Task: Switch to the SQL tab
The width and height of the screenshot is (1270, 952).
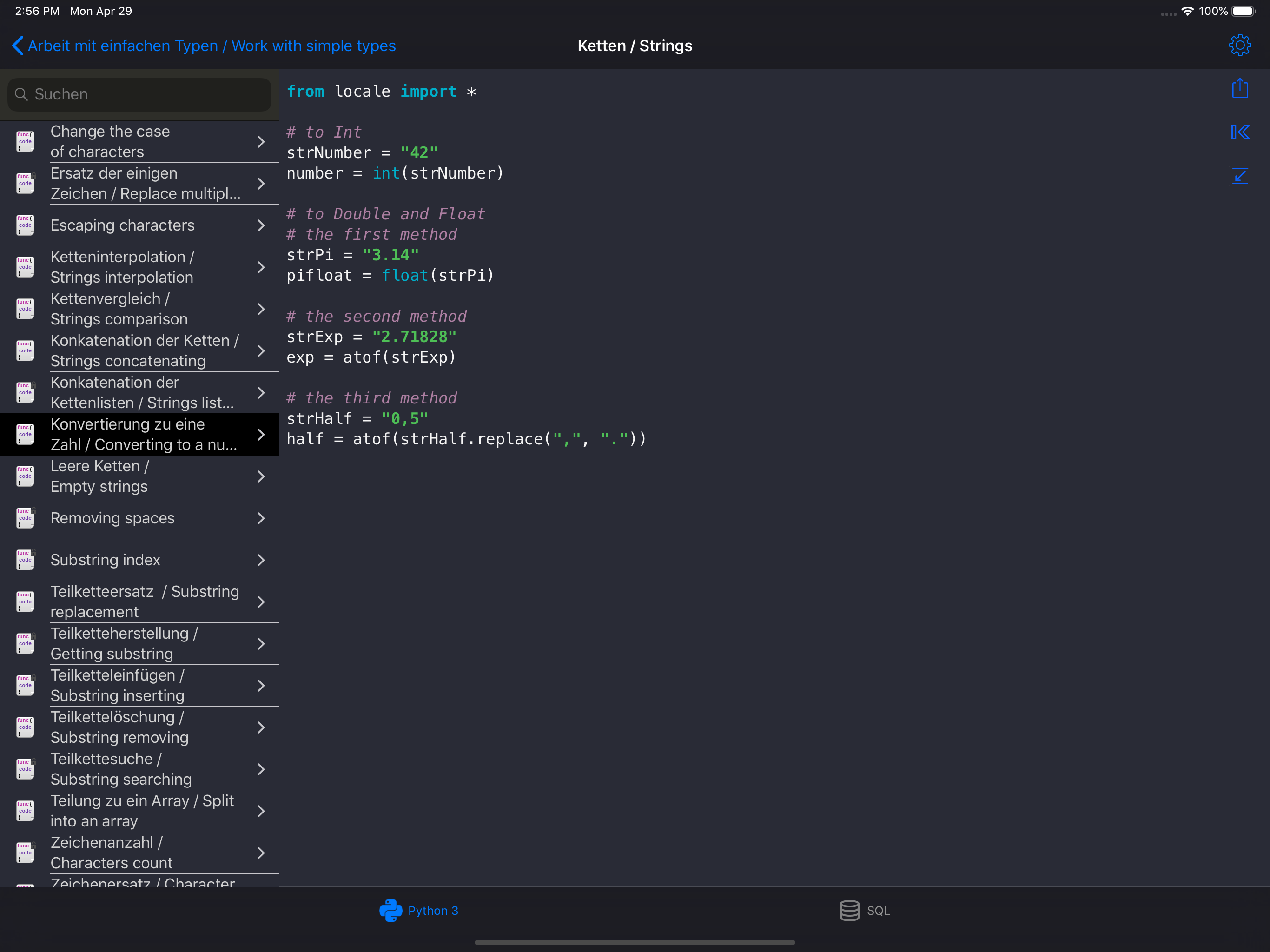Action: pos(878,910)
